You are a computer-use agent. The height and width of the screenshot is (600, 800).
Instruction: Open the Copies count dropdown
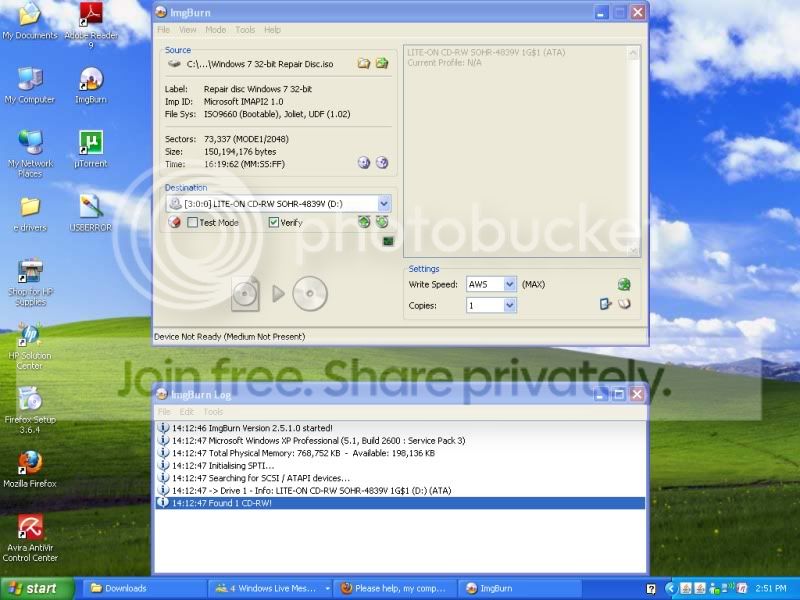[x=510, y=305]
